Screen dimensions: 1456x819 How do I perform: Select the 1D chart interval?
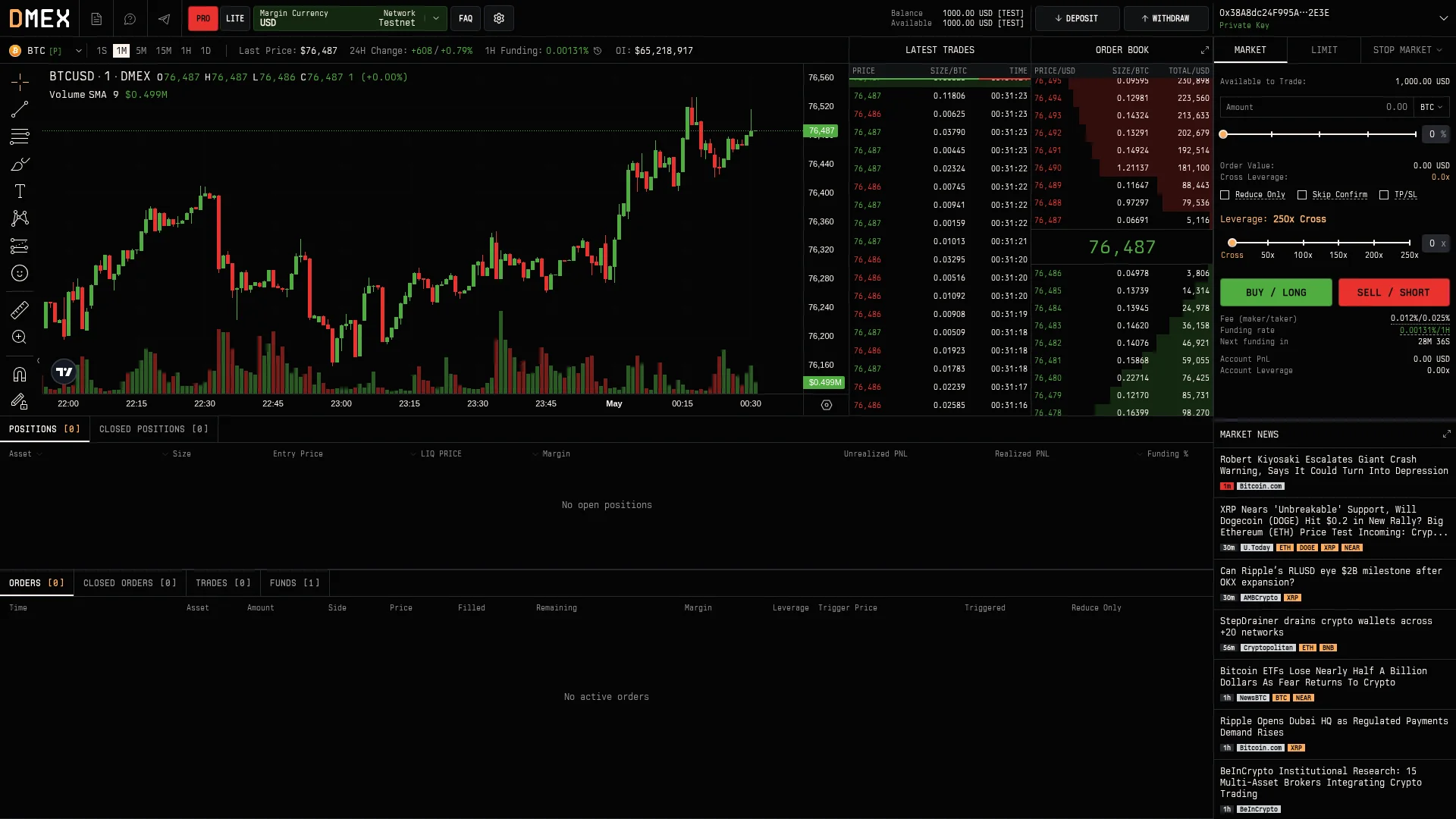coord(206,51)
